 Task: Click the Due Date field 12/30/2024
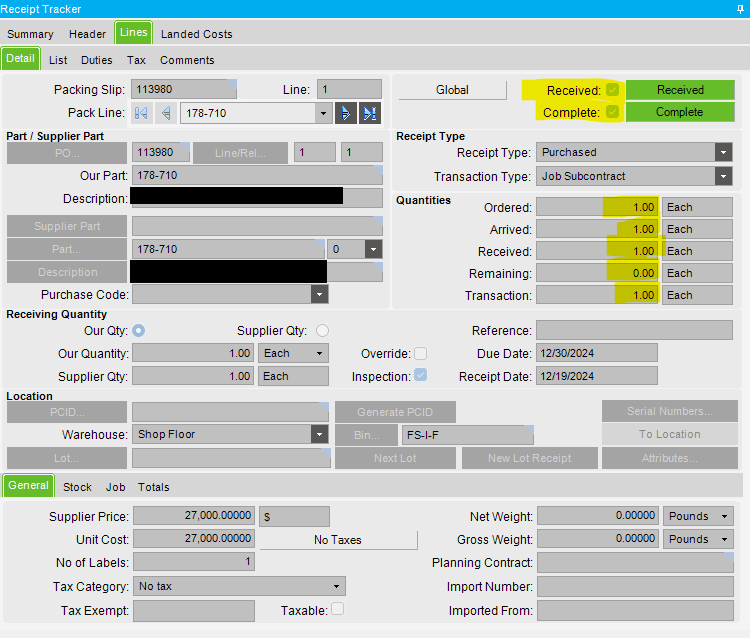point(596,353)
